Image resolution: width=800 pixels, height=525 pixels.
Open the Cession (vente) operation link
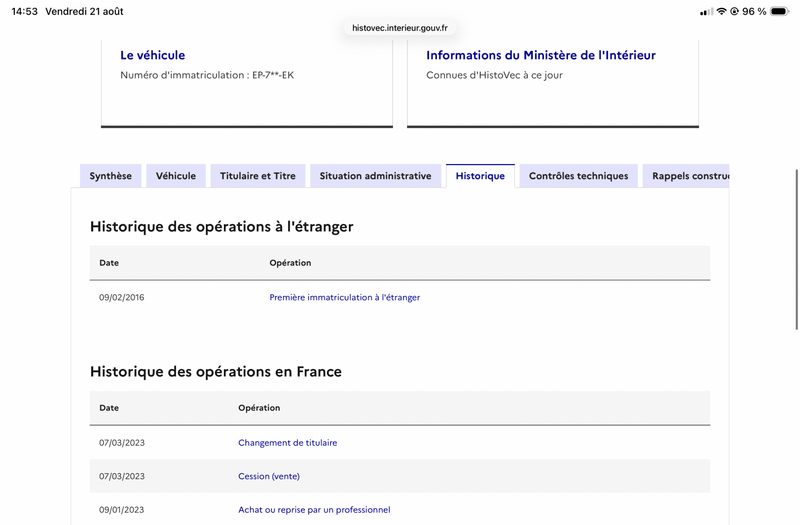coord(269,476)
